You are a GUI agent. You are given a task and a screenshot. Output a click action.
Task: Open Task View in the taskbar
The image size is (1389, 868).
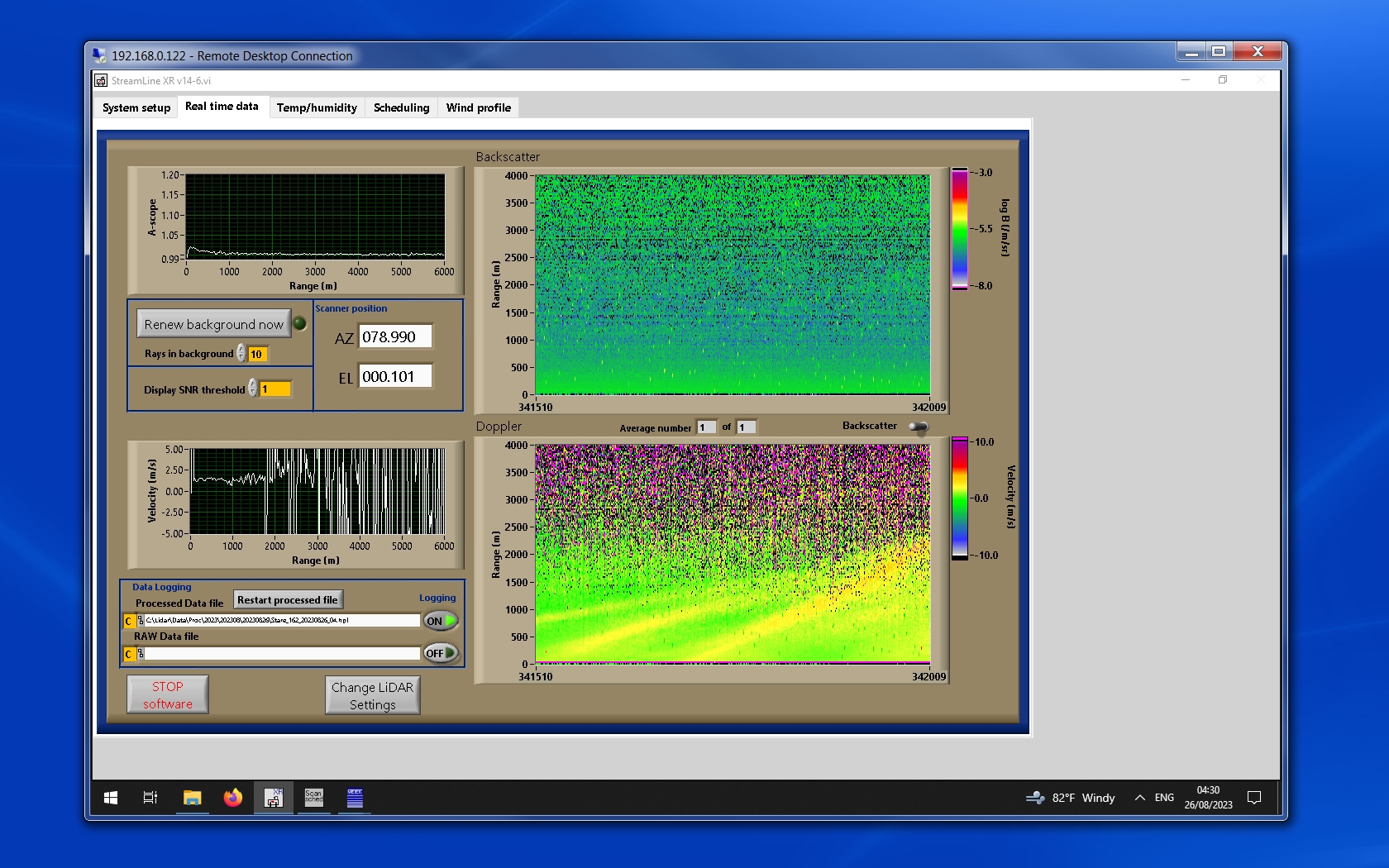coord(150,798)
